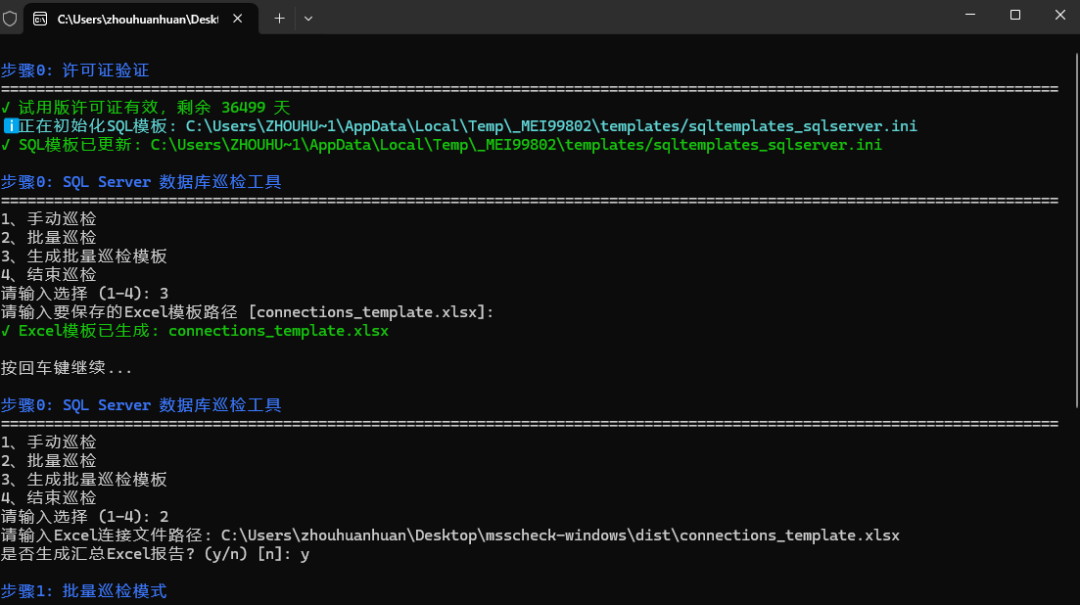This screenshot has height=605, width=1080.
Task: Click the first '2、批量巡检' menu line
Action: (49, 238)
